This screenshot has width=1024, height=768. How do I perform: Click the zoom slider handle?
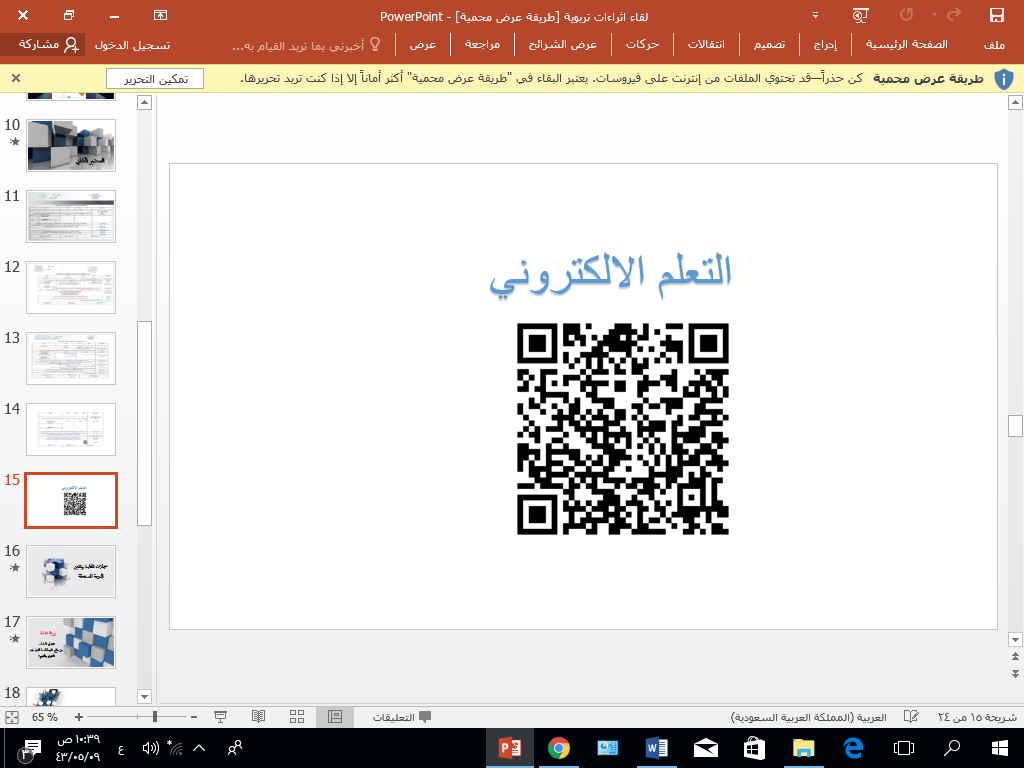[x=155, y=717]
